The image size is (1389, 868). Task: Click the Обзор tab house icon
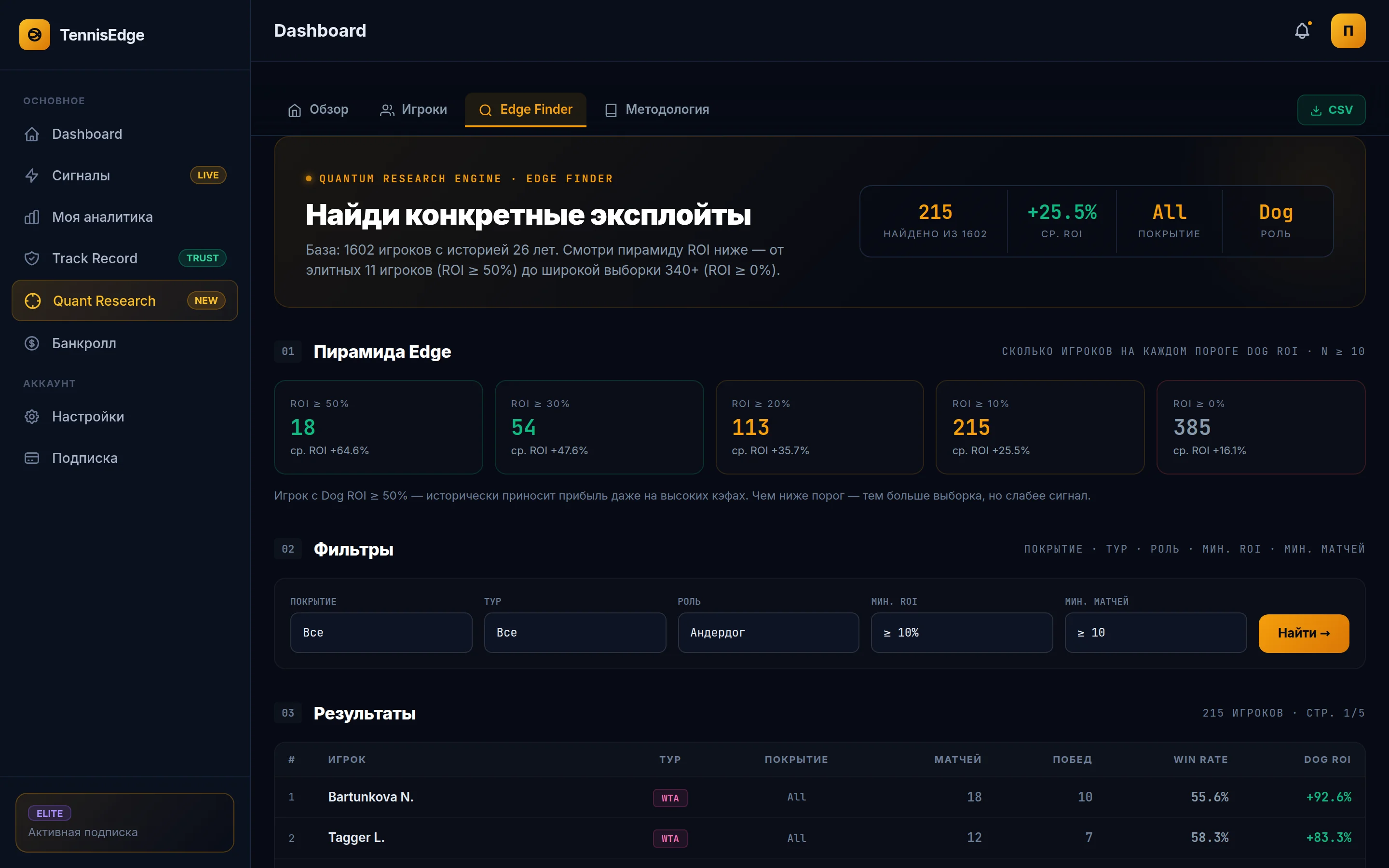[295, 110]
